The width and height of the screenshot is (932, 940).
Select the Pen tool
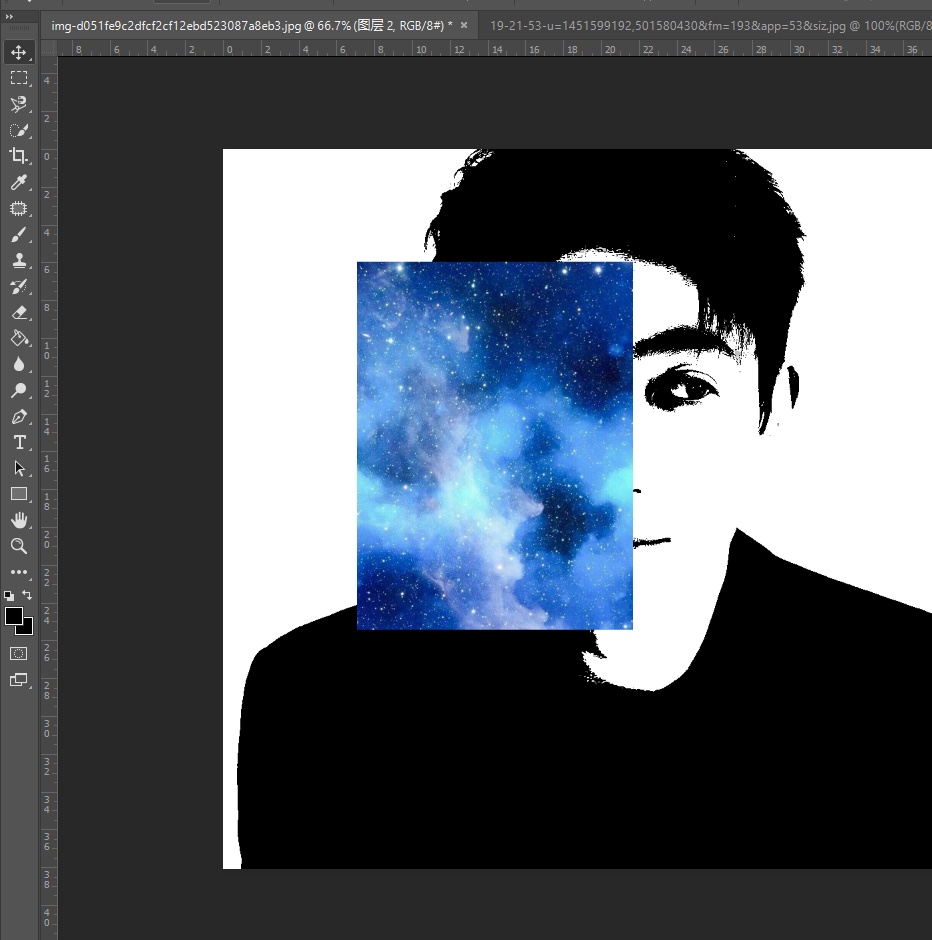(x=18, y=416)
